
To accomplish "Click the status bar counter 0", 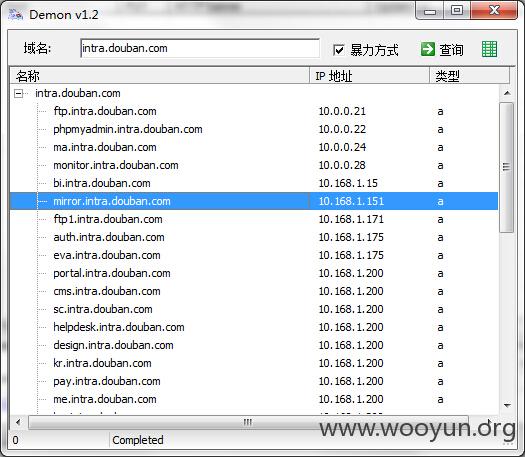I will (15, 440).
